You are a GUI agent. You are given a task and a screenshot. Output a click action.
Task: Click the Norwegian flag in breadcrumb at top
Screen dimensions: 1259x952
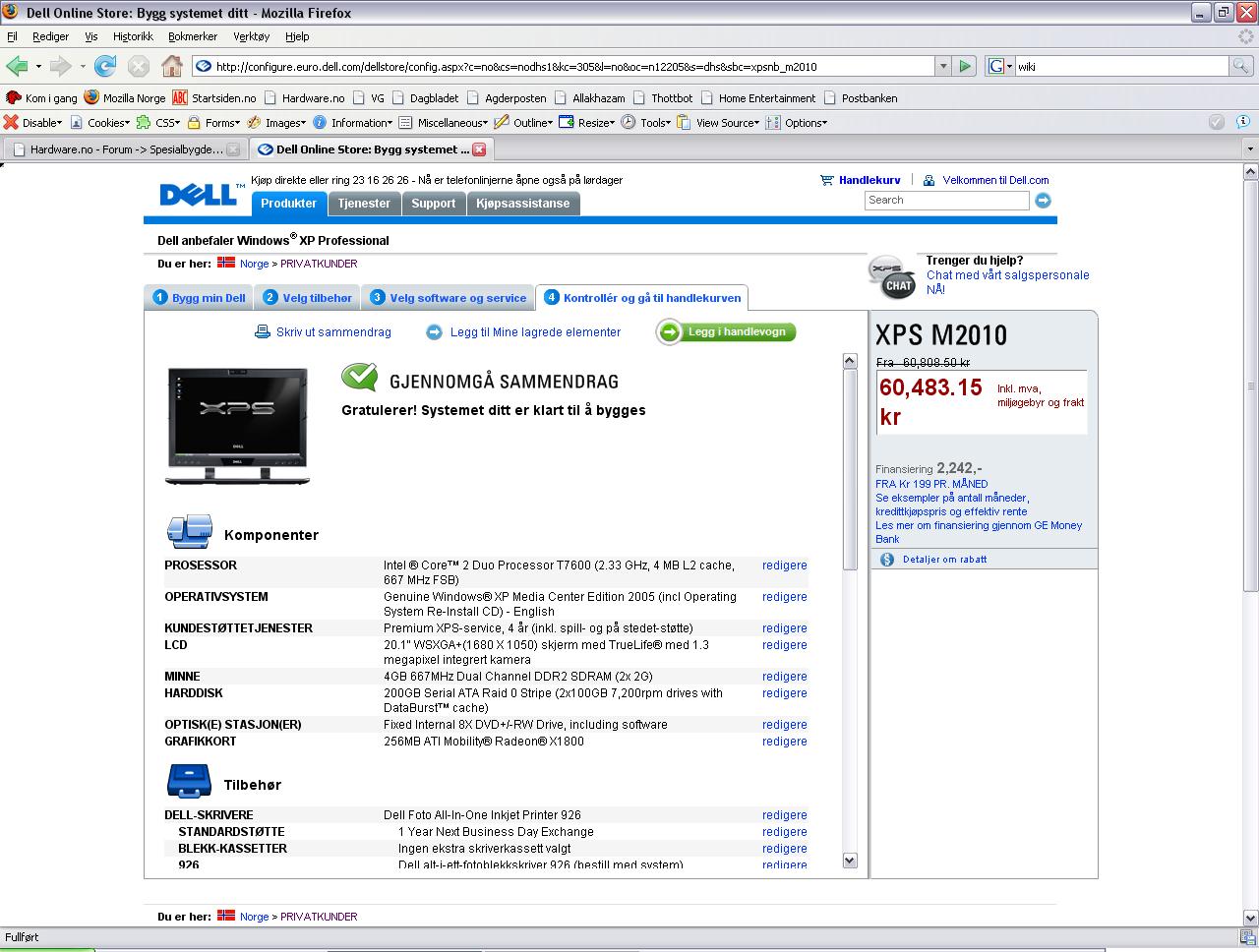coord(226,263)
